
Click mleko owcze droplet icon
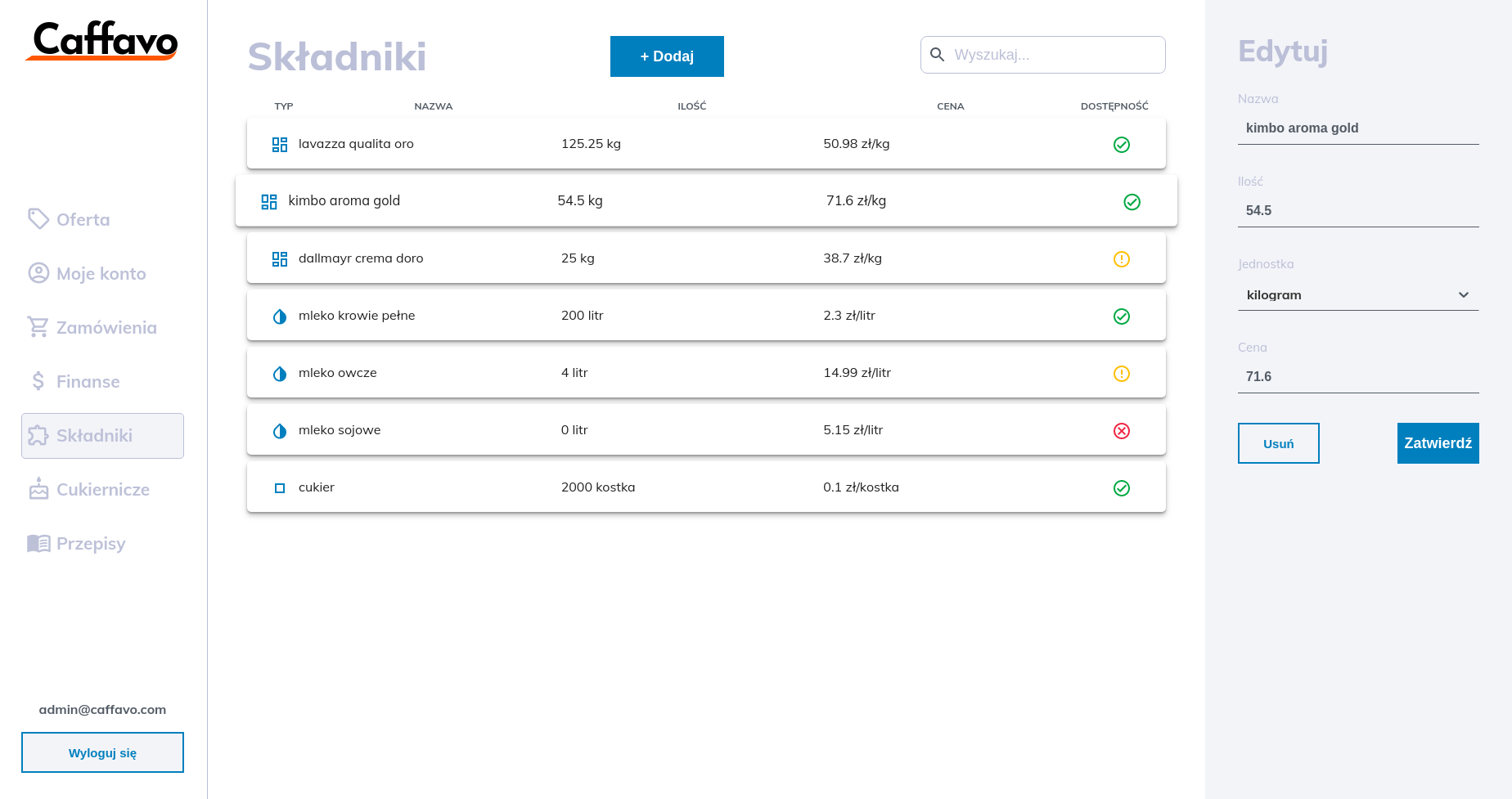pos(280,374)
